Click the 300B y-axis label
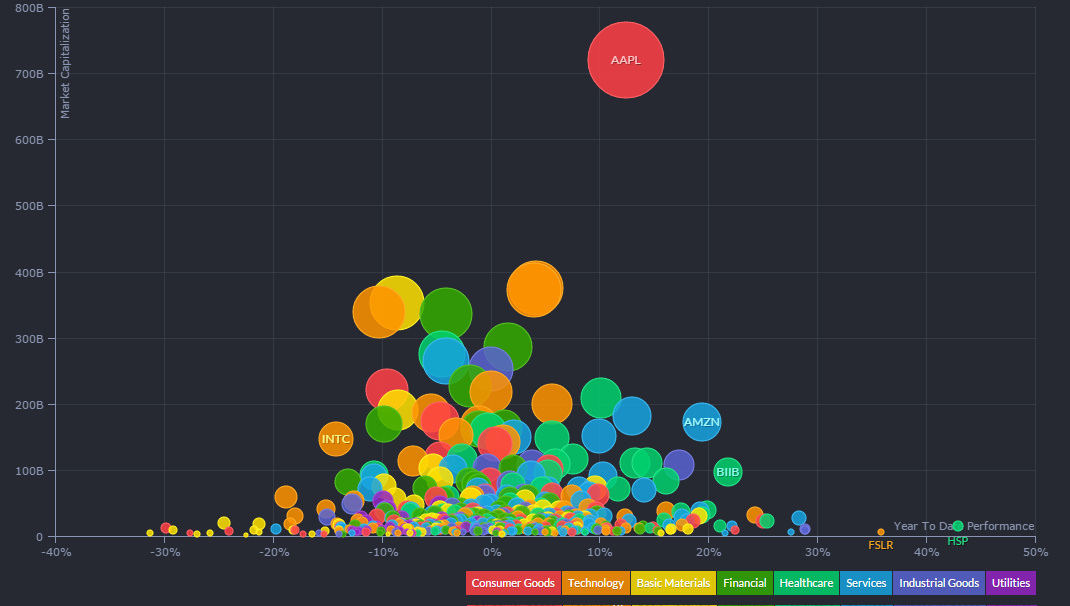1070x606 pixels. pos(29,339)
